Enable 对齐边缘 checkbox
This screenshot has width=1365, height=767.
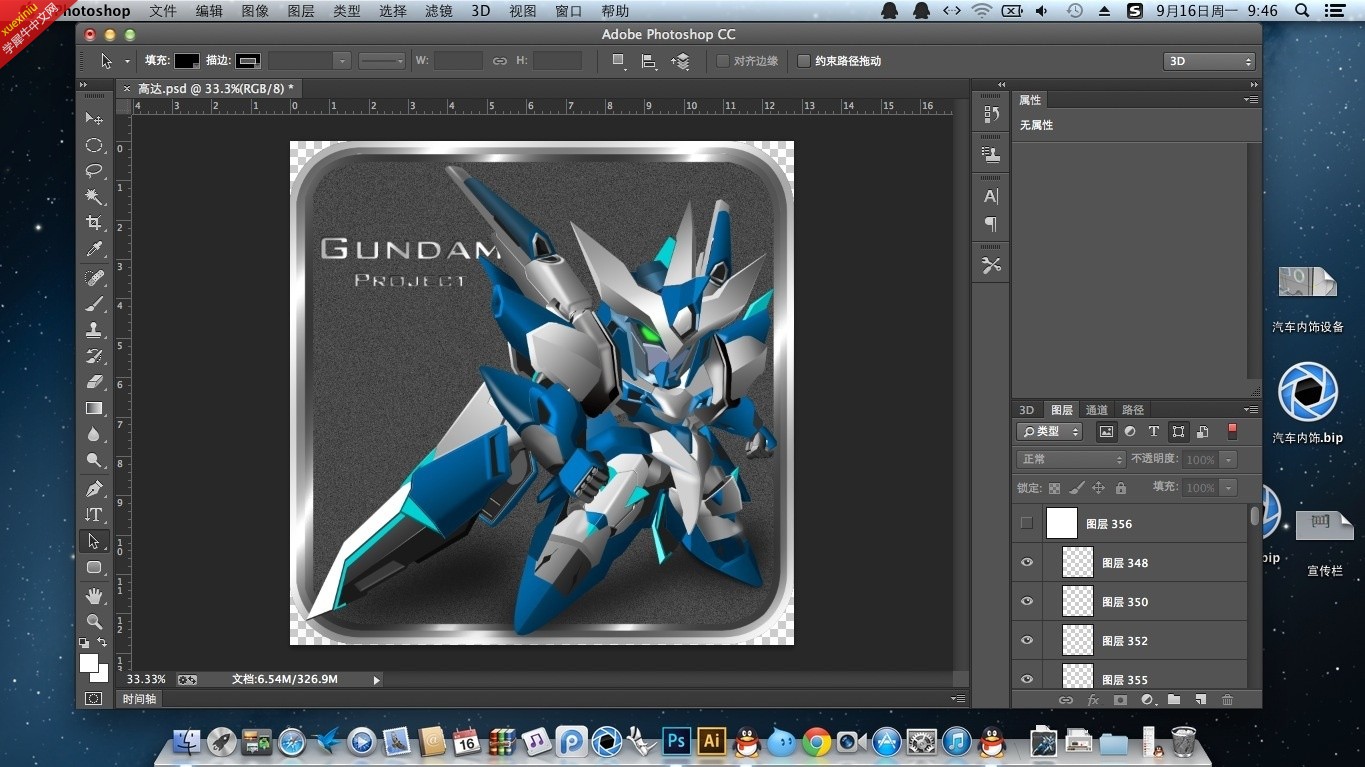coord(723,61)
